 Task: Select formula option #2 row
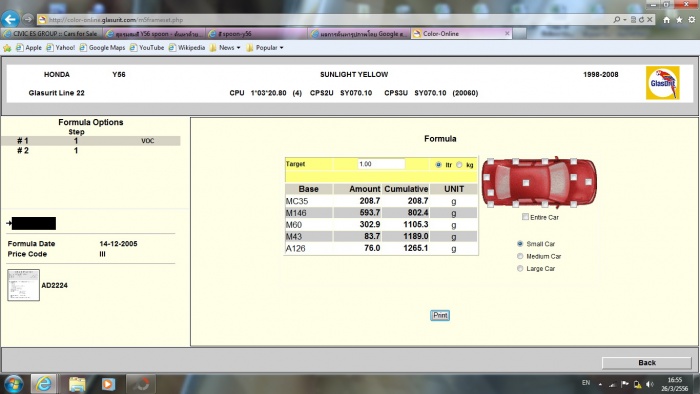[91, 151]
